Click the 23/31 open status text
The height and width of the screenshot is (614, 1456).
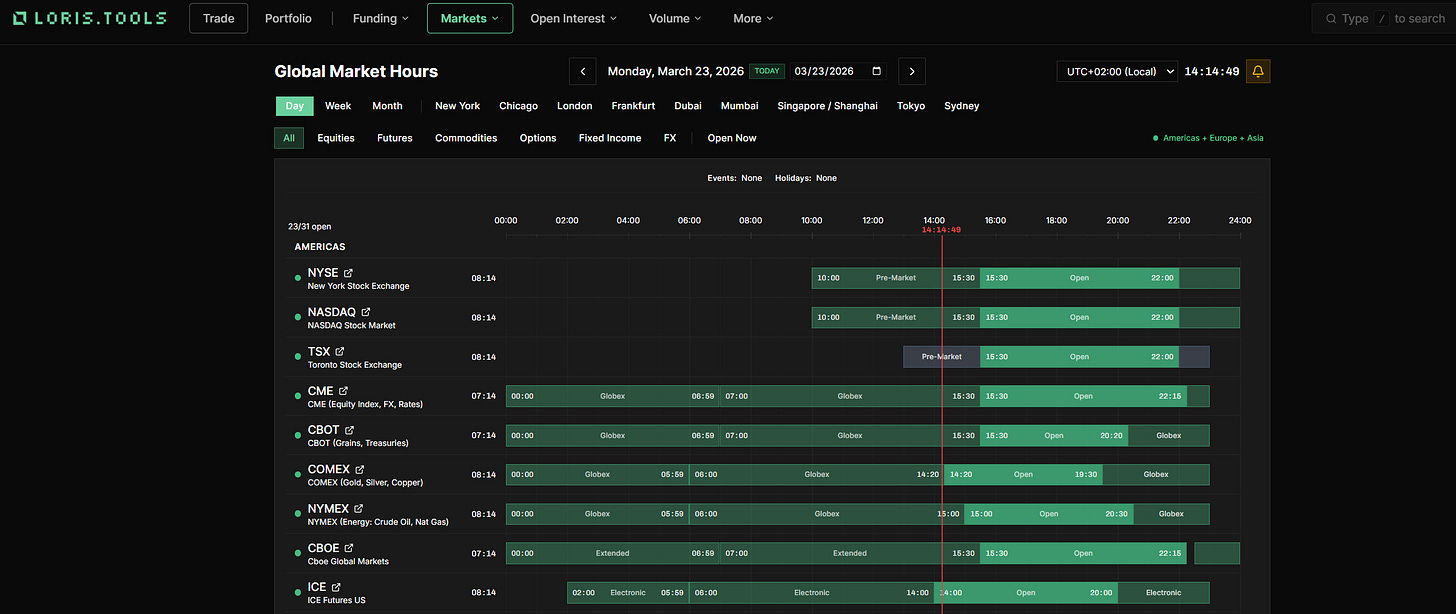tap(309, 227)
